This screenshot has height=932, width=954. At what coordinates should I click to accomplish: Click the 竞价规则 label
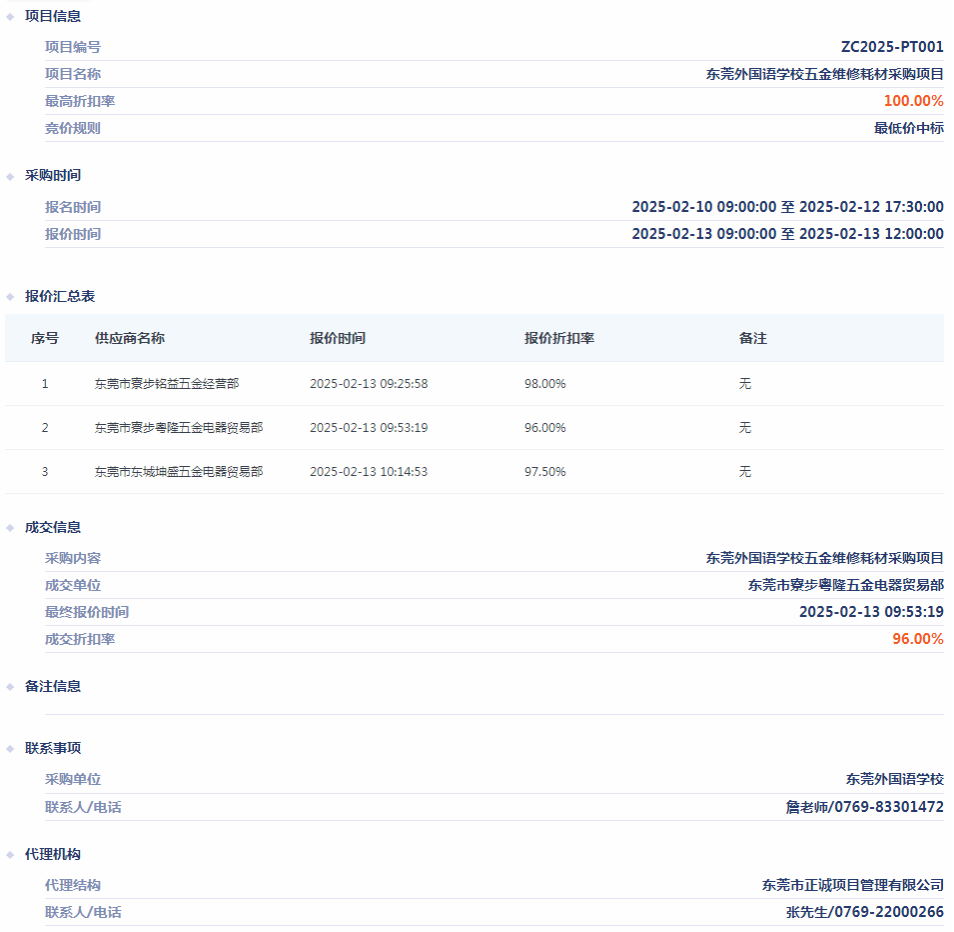(x=73, y=128)
